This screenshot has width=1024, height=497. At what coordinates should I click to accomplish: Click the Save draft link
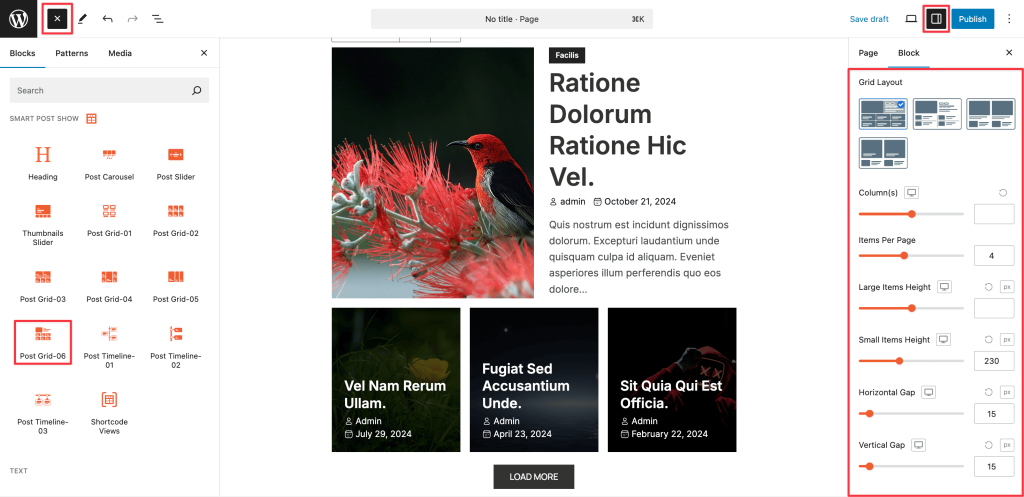tap(869, 19)
